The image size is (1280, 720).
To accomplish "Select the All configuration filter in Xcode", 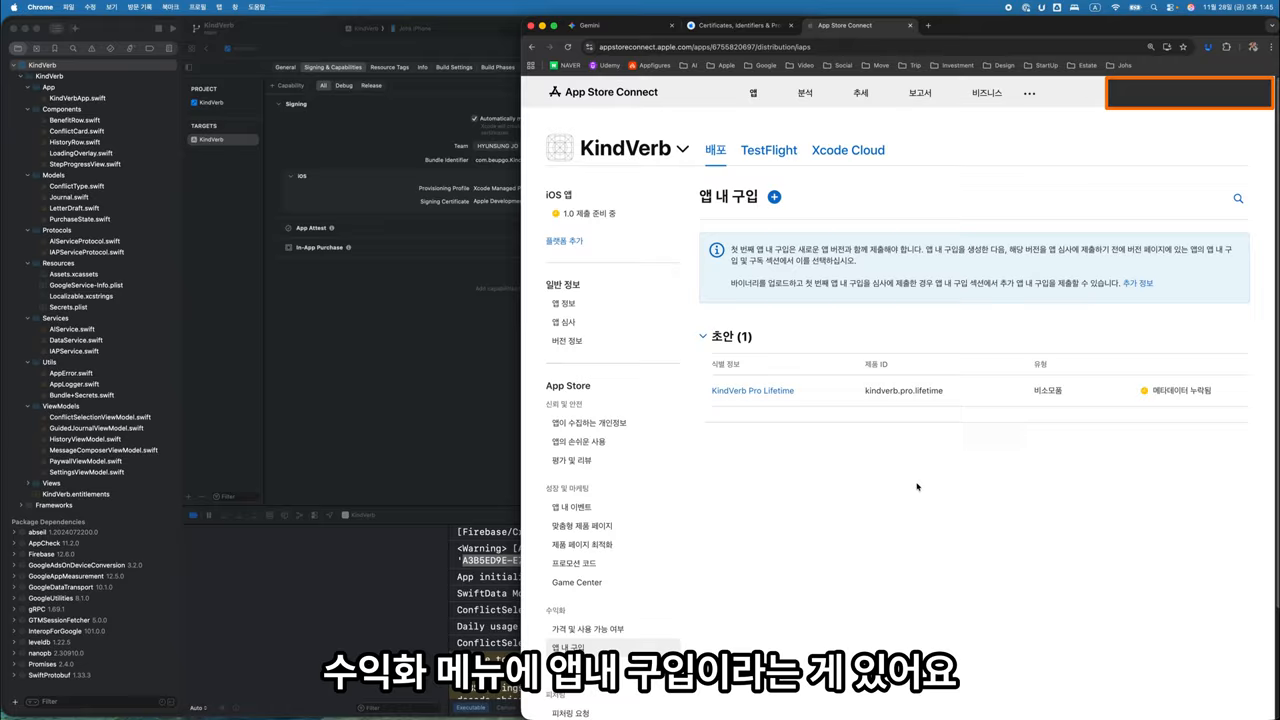I will tap(323, 86).
